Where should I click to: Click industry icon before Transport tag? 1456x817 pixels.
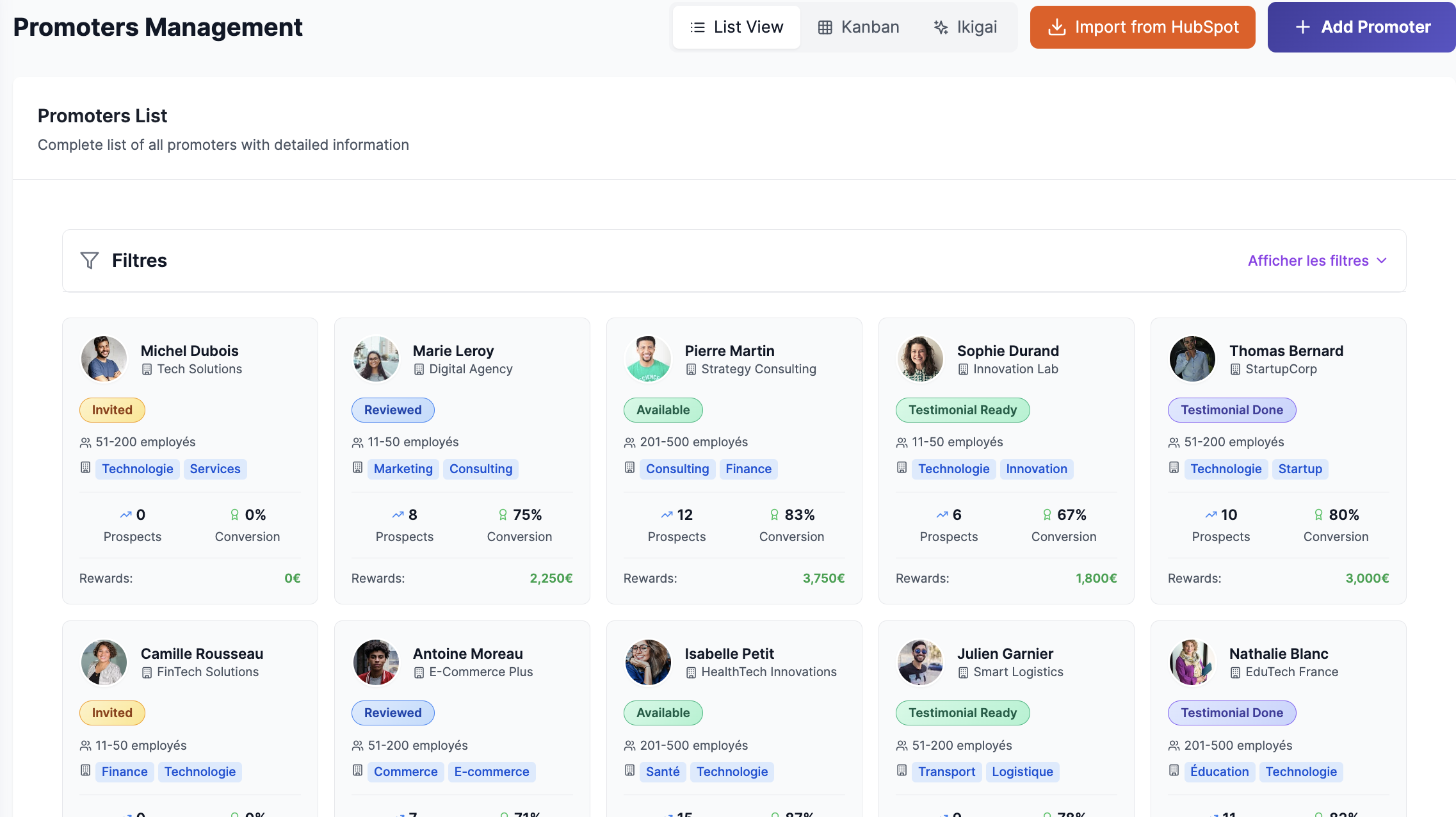[902, 770]
